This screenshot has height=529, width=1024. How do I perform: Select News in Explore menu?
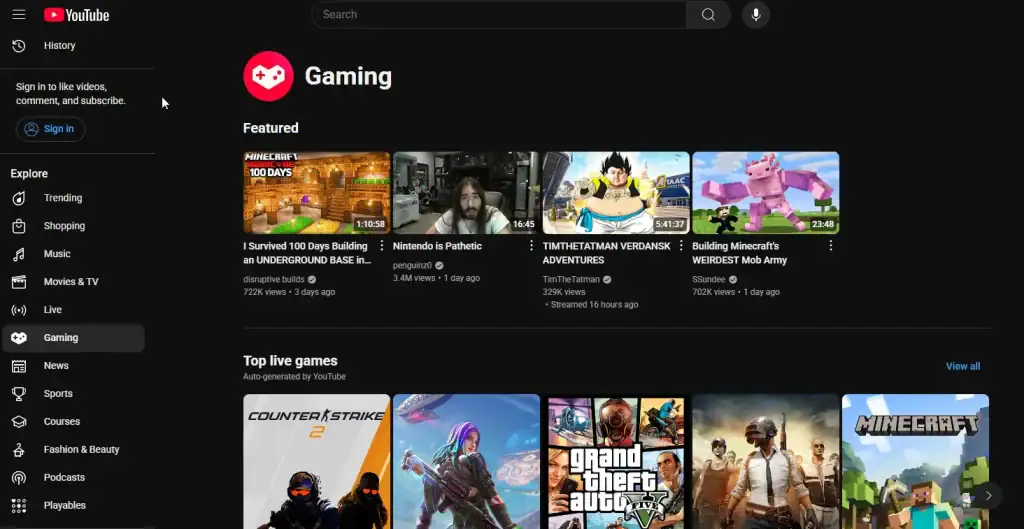click(x=73, y=366)
